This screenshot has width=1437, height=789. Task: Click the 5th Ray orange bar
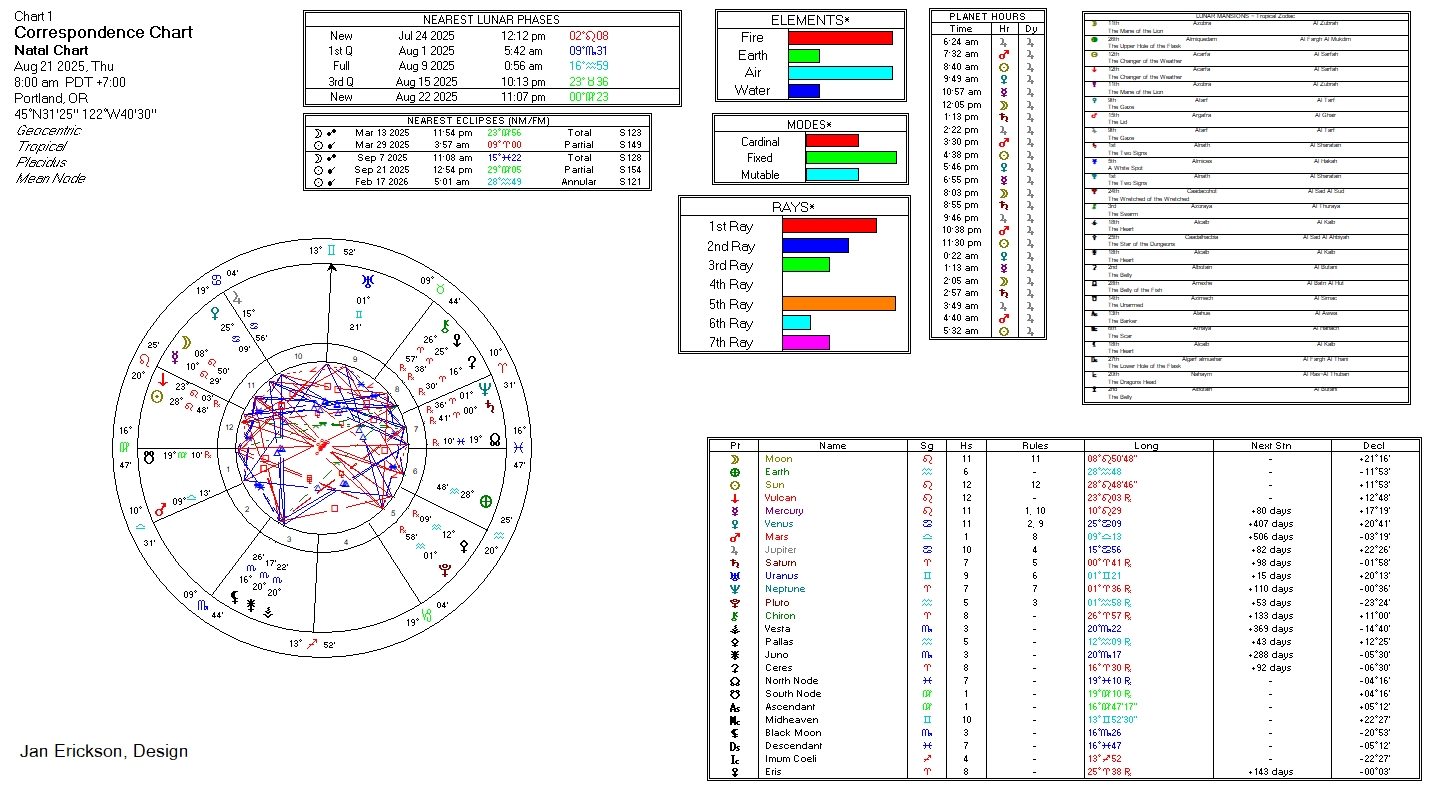(x=838, y=304)
